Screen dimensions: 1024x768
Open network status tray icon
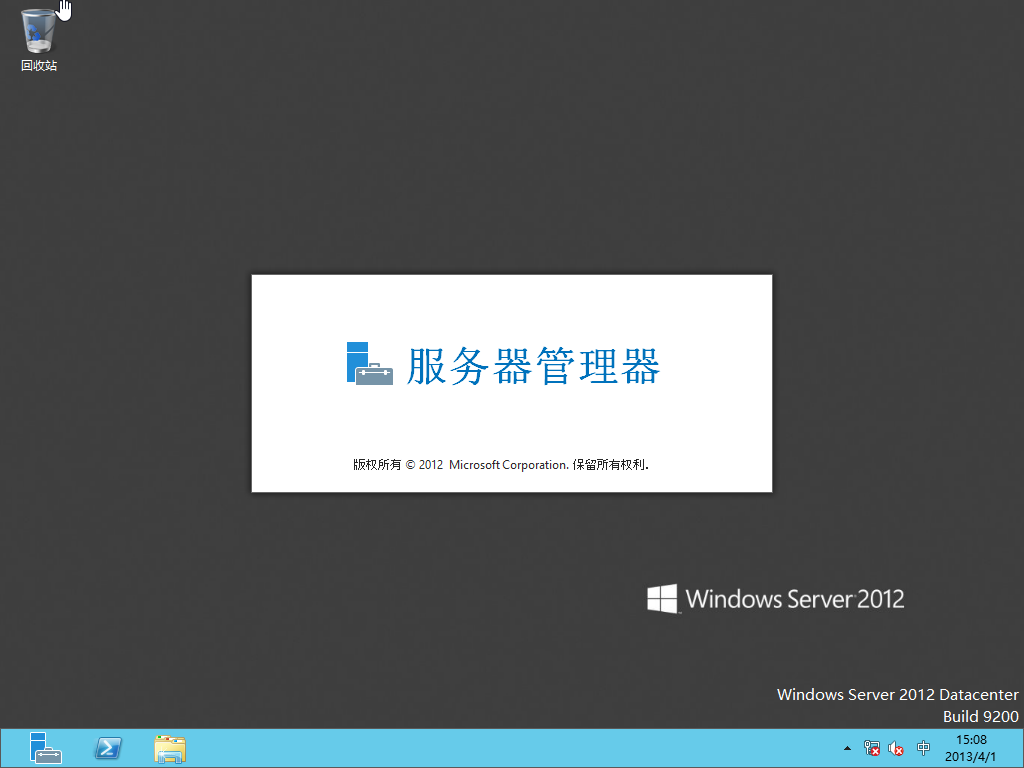(871, 748)
